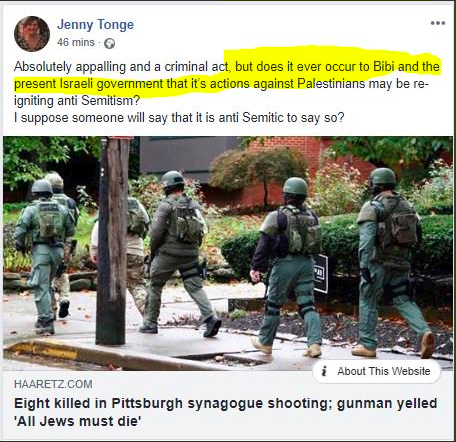Viewport: 456px width, 442px height.
Task: Open the HAARETZ.COM source link
Action: pyautogui.click(x=53, y=384)
